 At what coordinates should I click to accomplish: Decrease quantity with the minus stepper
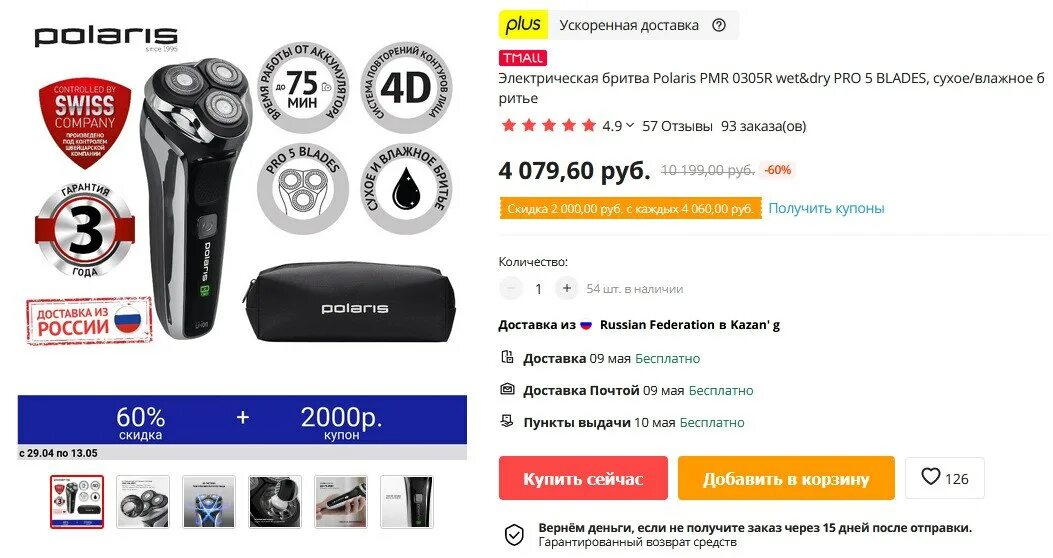coord(510,288)
